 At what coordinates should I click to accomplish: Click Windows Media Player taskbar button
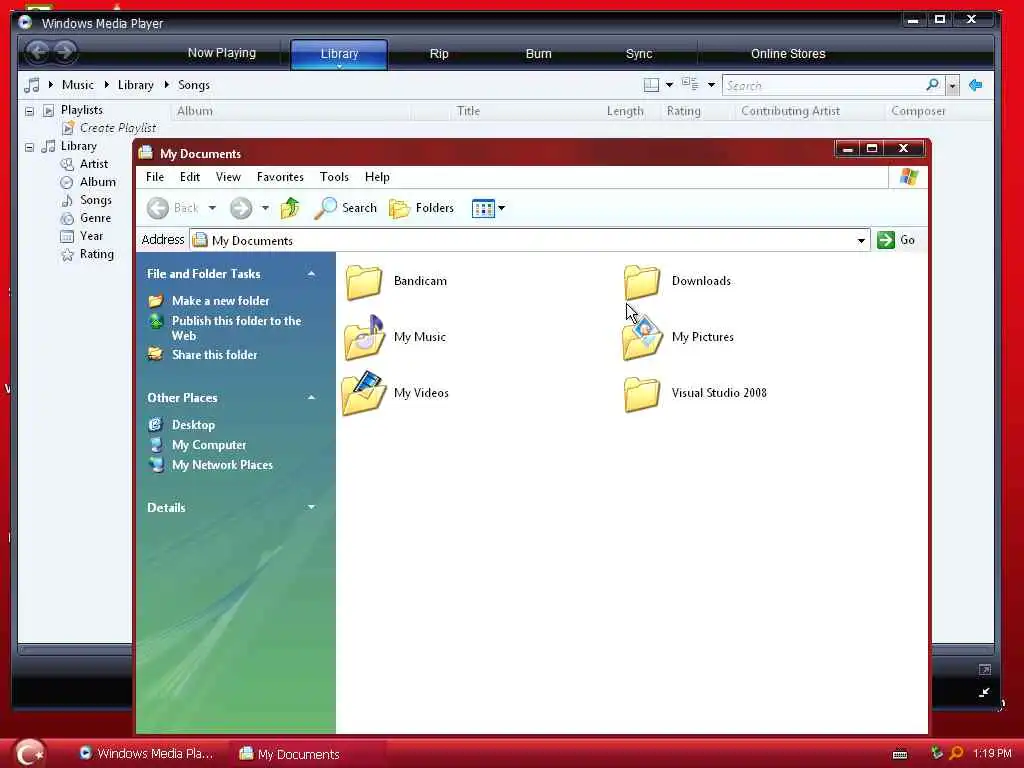146,754
